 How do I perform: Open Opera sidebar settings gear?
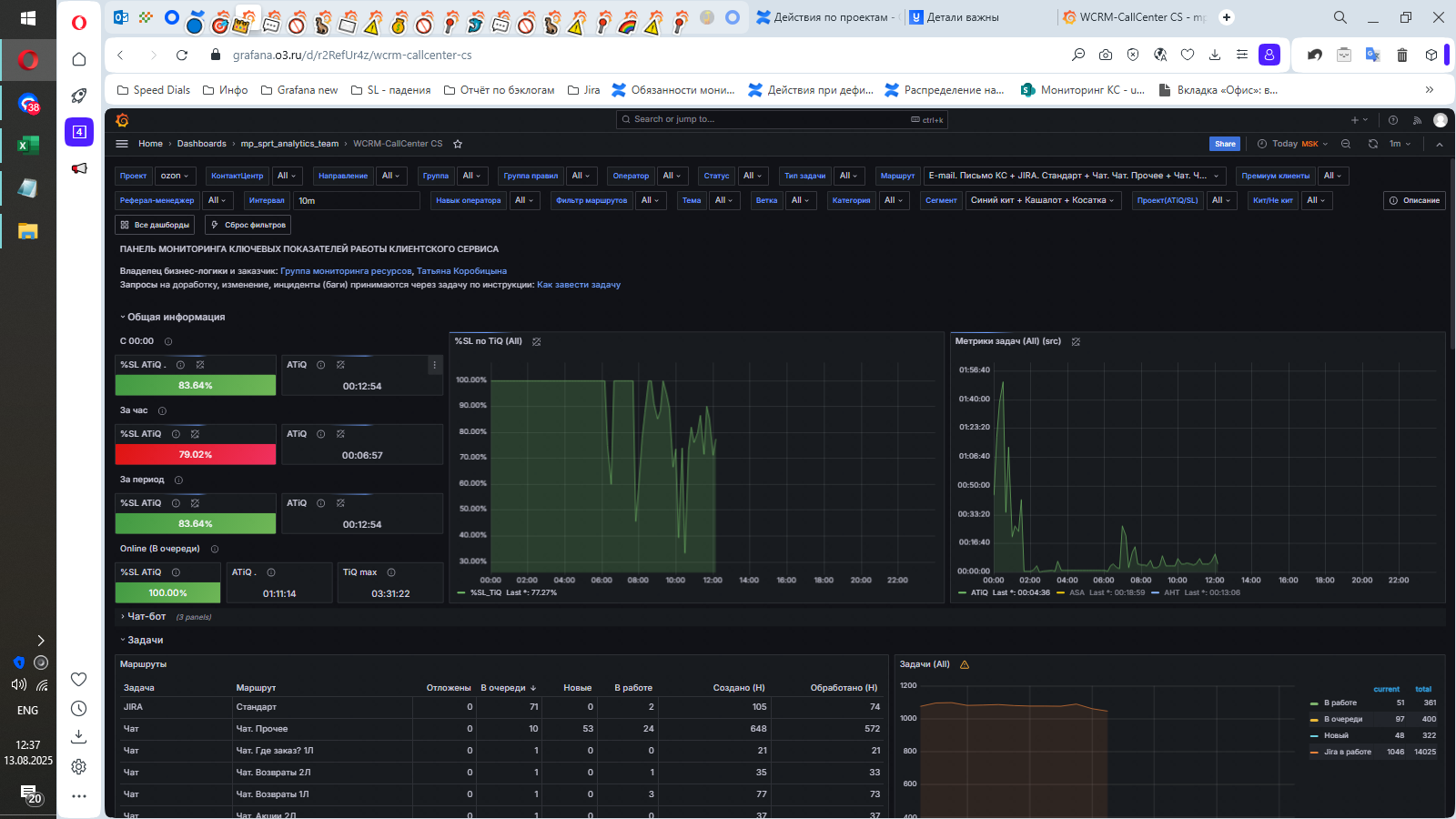79,766
